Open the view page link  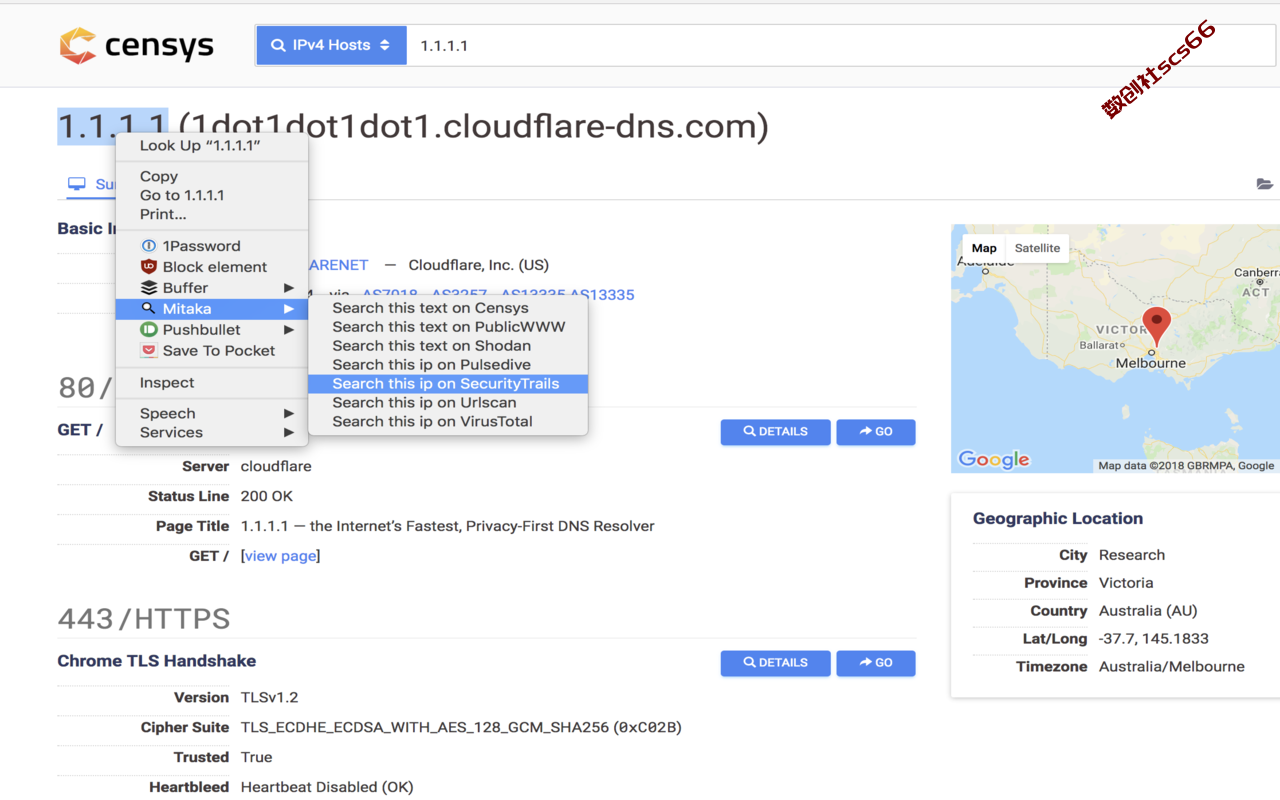[x=280, y=556]
